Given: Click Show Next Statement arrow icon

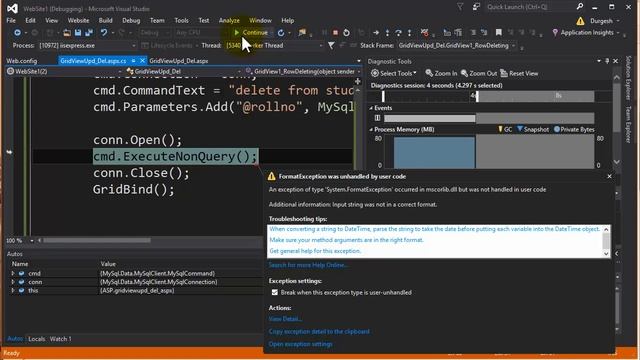Looking at the screenshot, I should 376,33.
